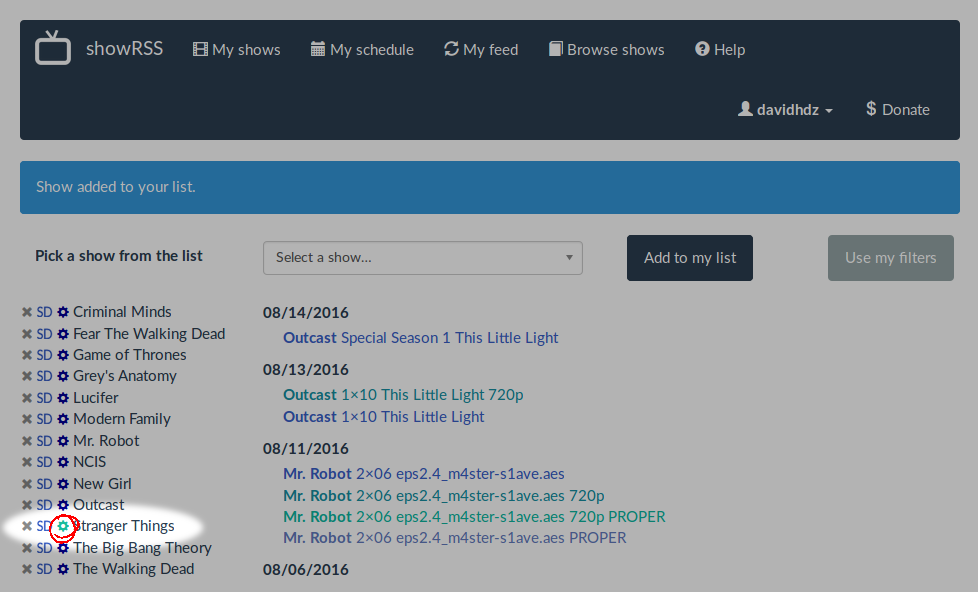Open settings gear for Modern Family

(x=63, y=419)
